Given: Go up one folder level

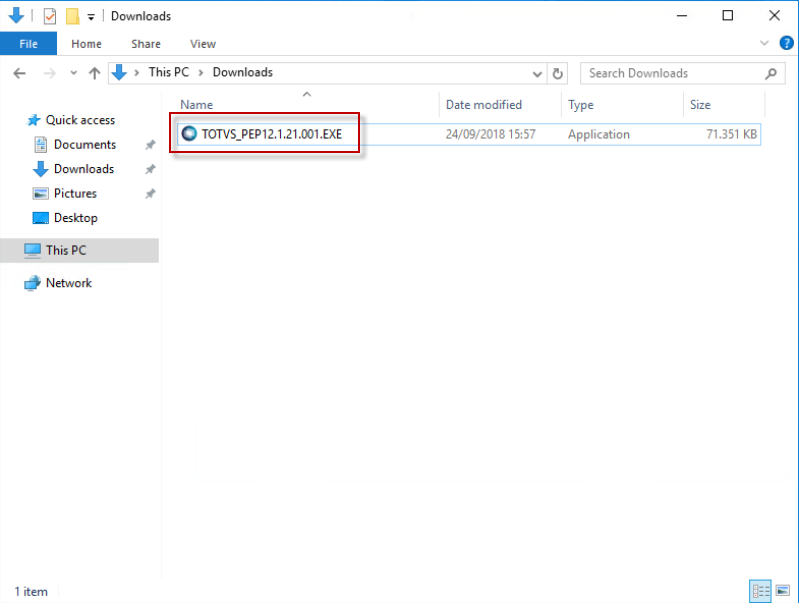Looking at the screenshot, I should (94, 73).
